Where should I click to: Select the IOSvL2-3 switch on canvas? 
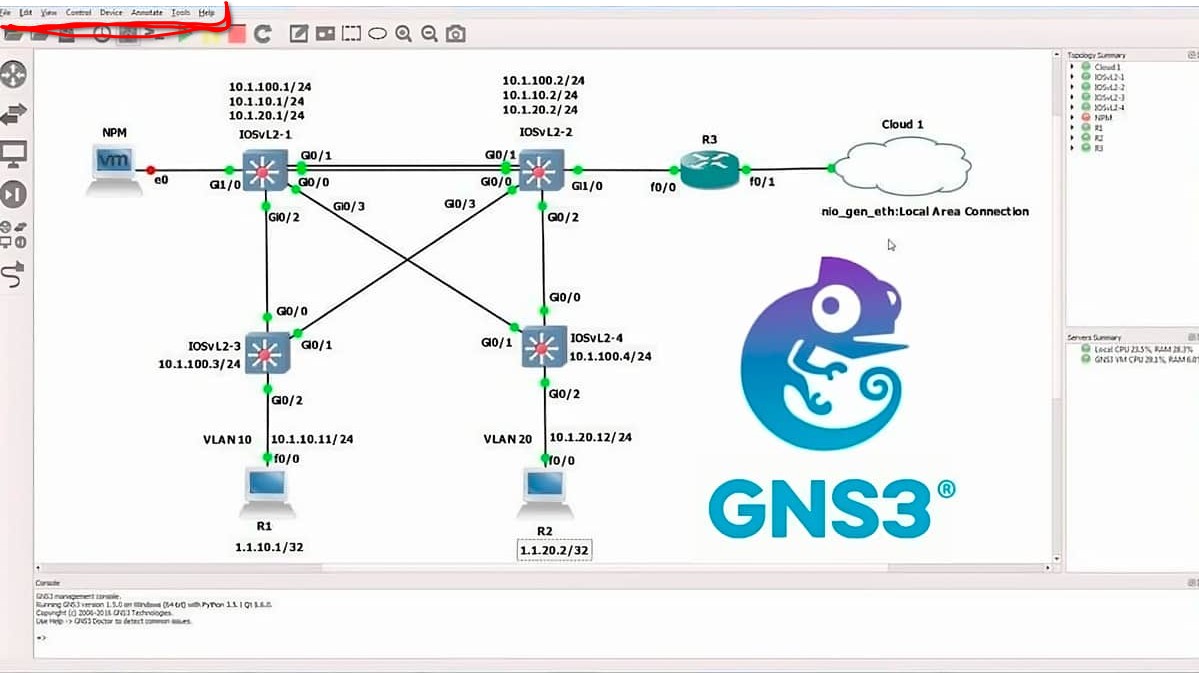click(x=266, y=353)
